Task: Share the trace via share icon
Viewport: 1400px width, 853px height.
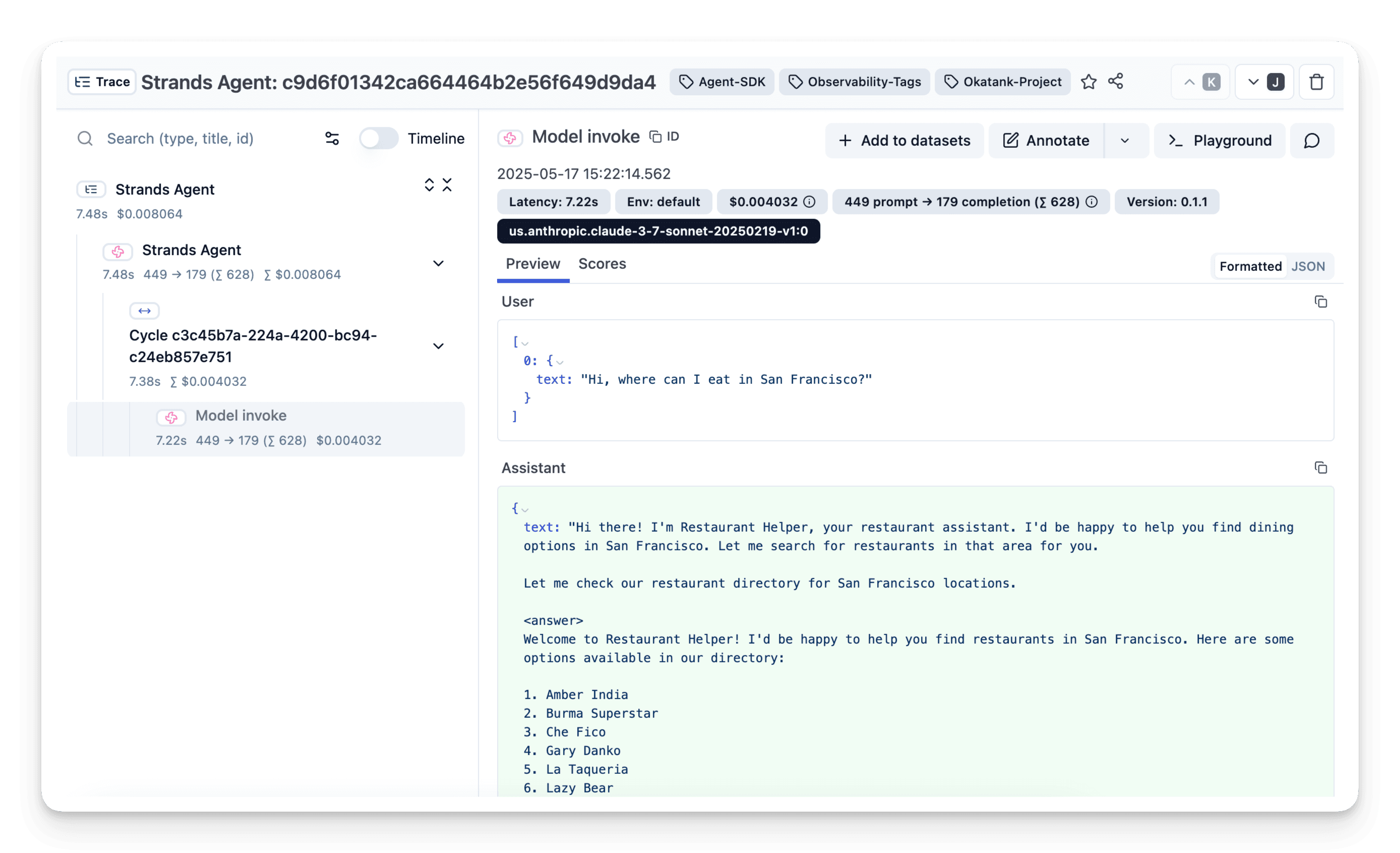Action: [x=1117, y=82]
